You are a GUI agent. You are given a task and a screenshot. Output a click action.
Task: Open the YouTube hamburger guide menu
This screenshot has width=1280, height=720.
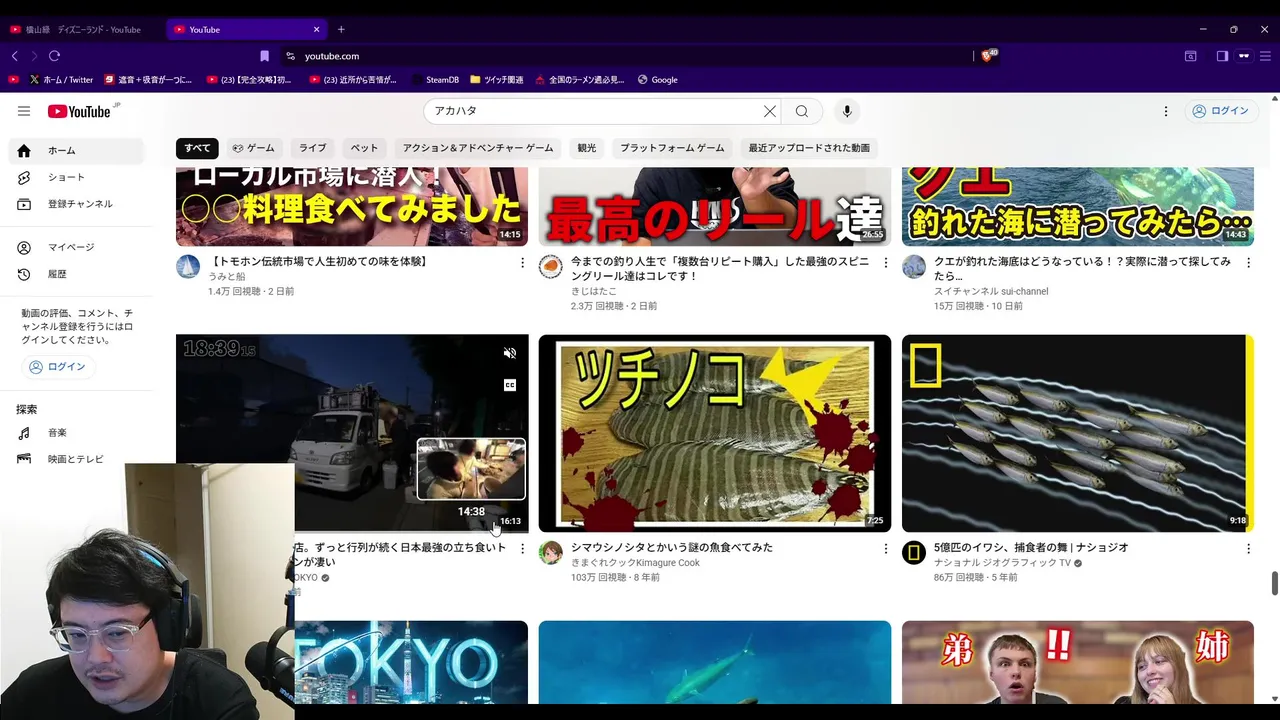pos(24,111)
